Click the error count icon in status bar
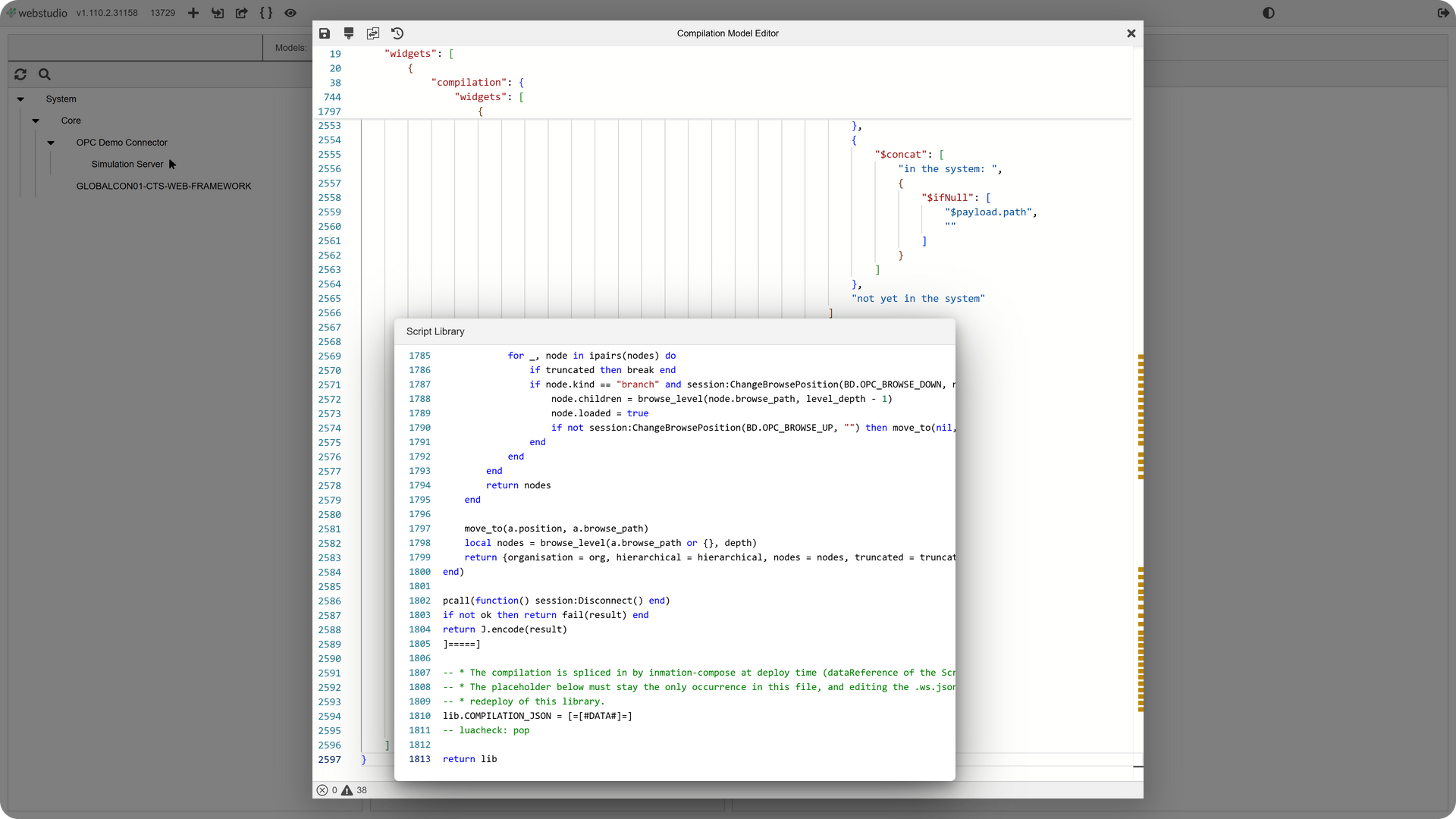Image resolution: width=1456 pixels, height=819 pixels. click(x=322, y=790)
